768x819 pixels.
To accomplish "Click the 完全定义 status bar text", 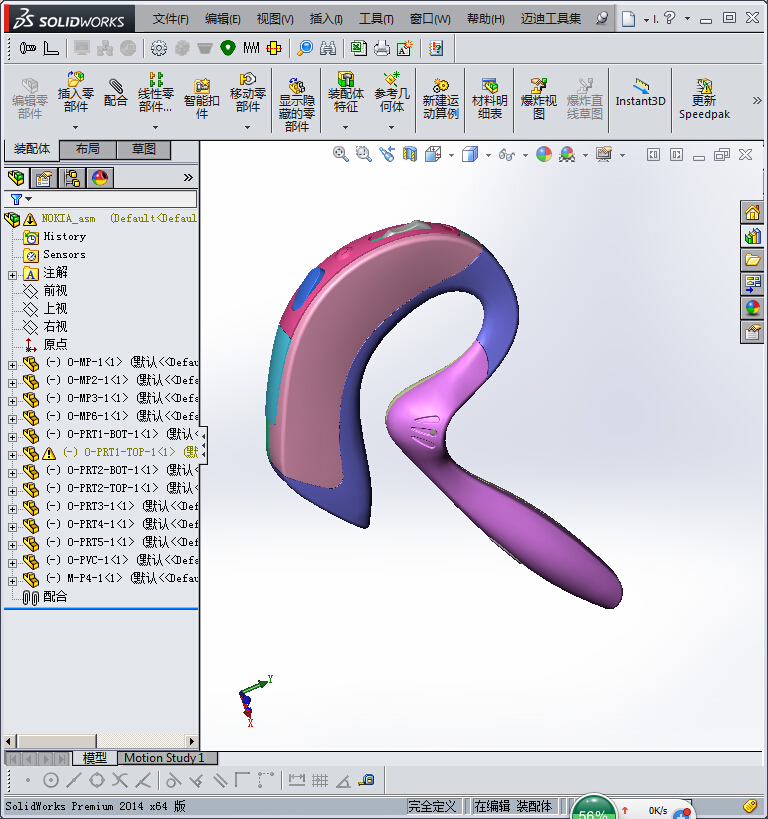I will point(432,806).
